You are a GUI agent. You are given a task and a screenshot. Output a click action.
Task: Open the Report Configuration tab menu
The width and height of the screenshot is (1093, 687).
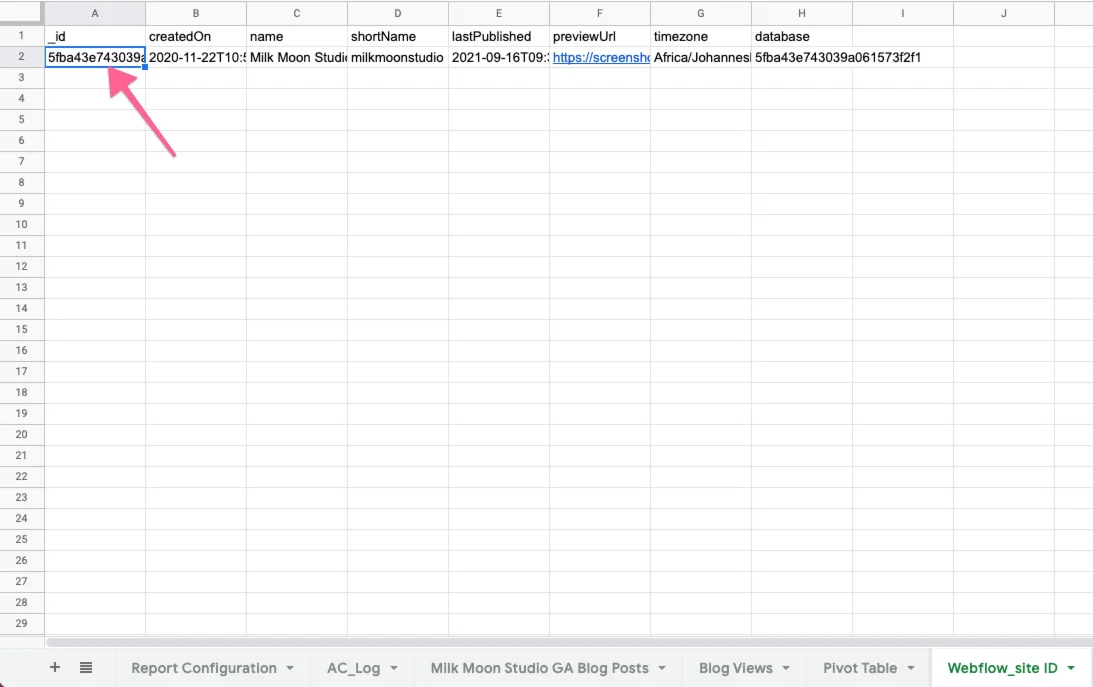pyautogui.click(x=290, y=667)
